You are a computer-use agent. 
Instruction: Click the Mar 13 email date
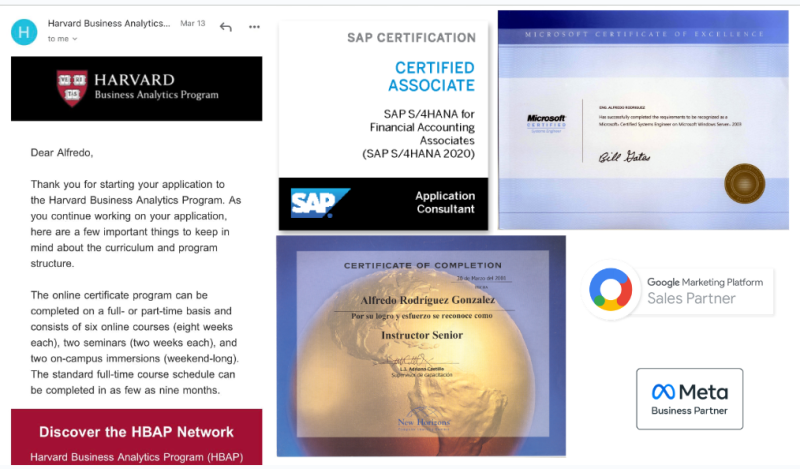click(192, 23)
